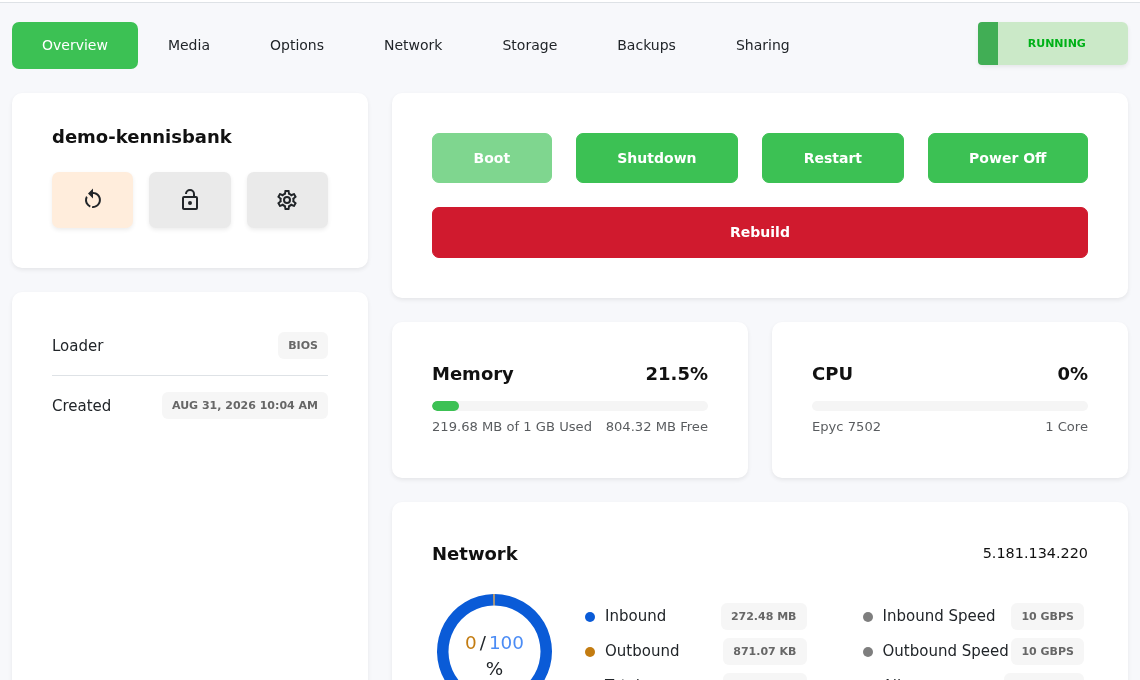Click the padlock icon button
The height and width of the screenshot is (680, 1140).
(190, 200)
